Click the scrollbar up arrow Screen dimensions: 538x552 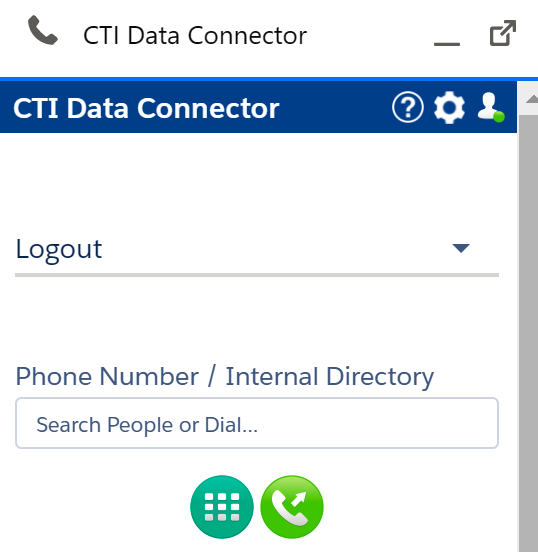tap(532, 99)
